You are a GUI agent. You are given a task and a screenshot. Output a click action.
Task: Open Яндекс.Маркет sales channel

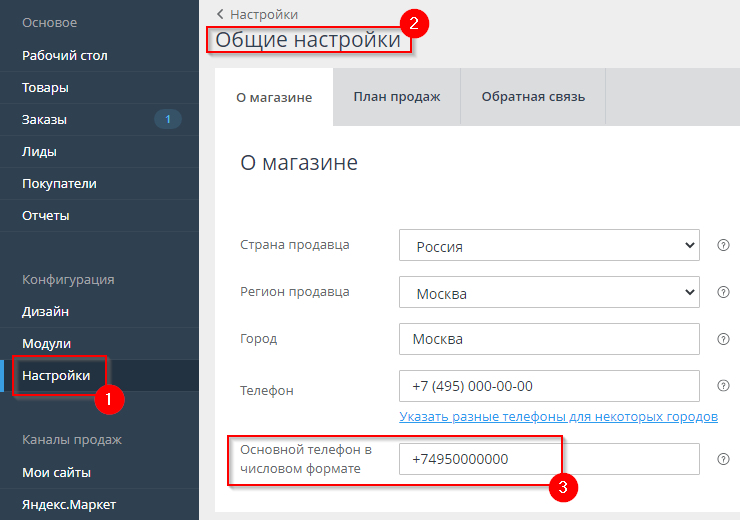[69, 504]
